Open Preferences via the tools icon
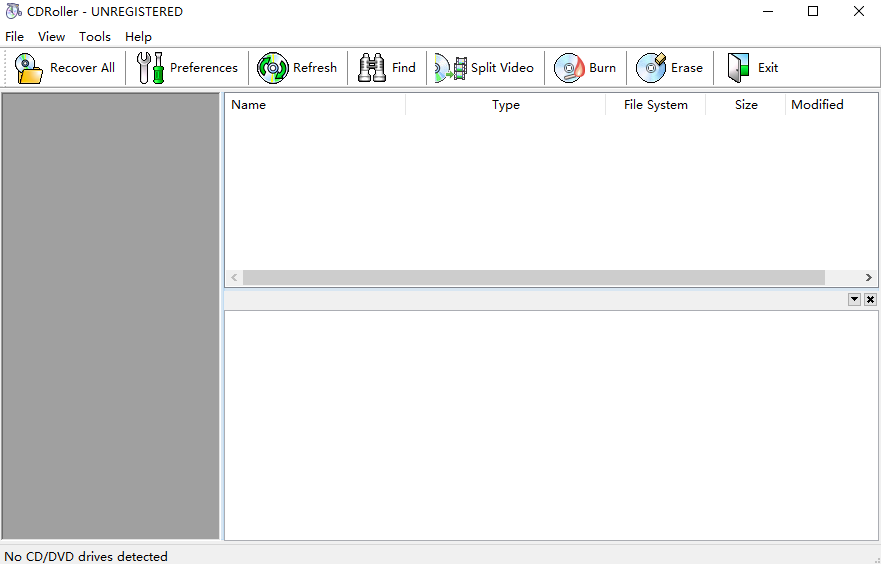This screenshot has width=881, height=564. coord(150,68)
